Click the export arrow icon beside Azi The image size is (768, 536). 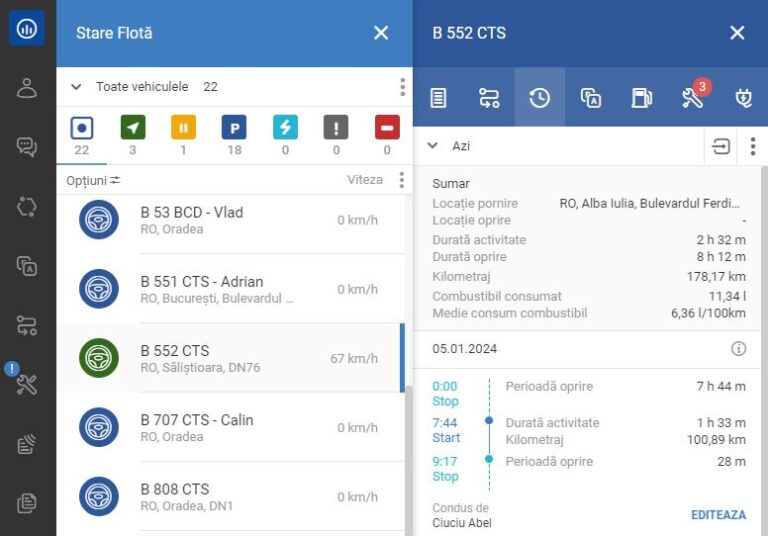720,146
